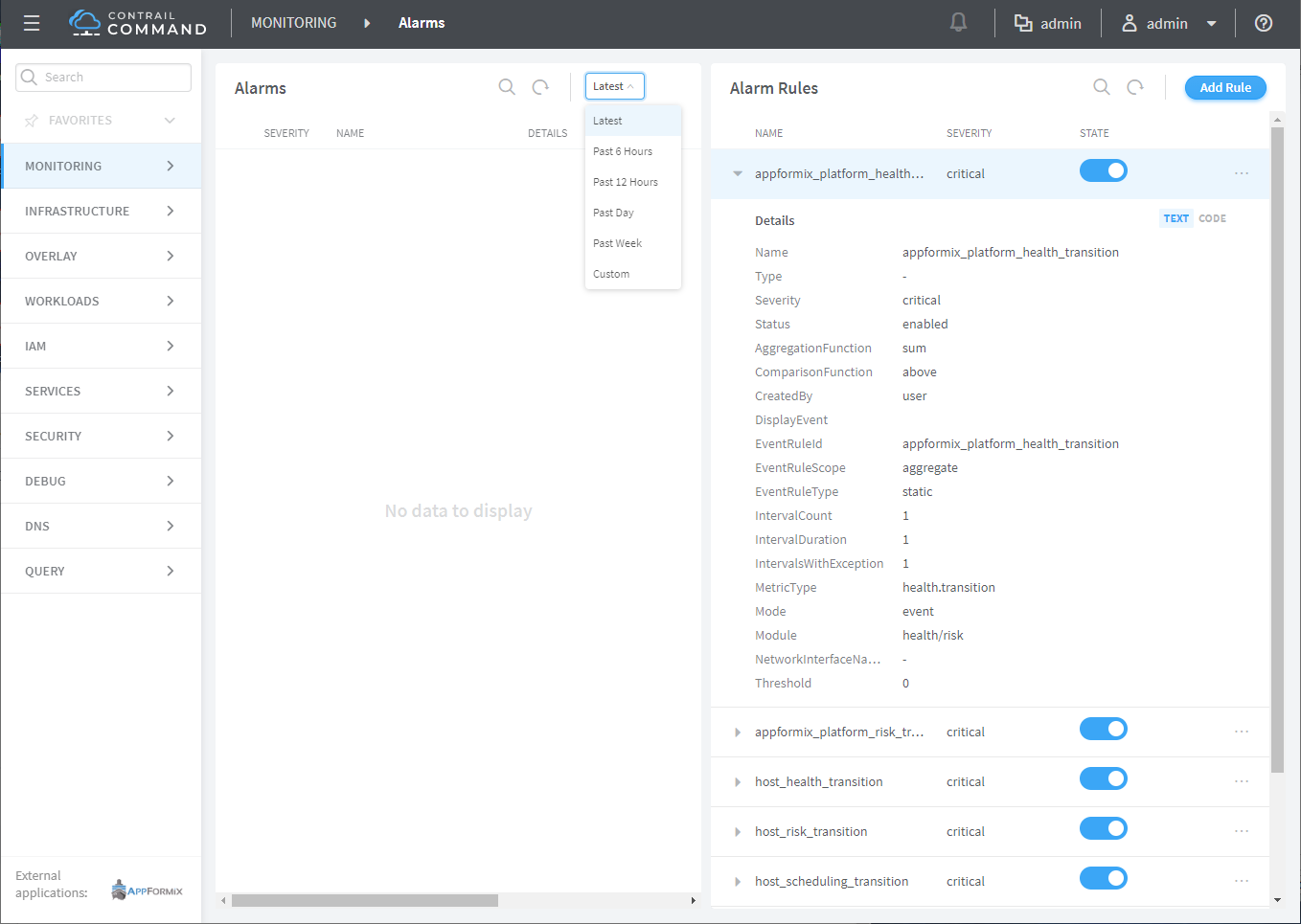Switch details view to TEXT
The image size is (1301, 924).
click(1176, 218)
